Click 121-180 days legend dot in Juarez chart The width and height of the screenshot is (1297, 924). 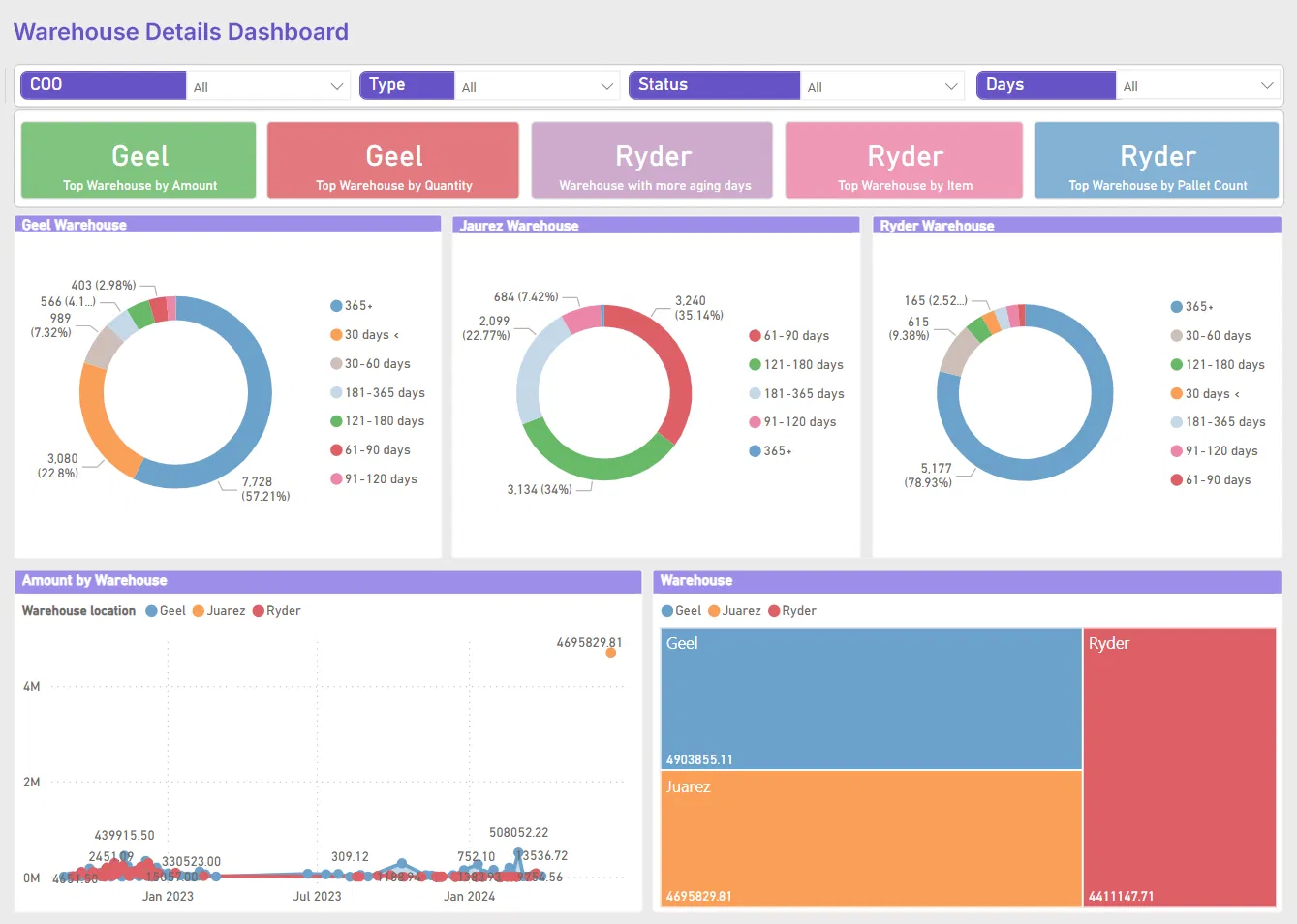point(755,365)
